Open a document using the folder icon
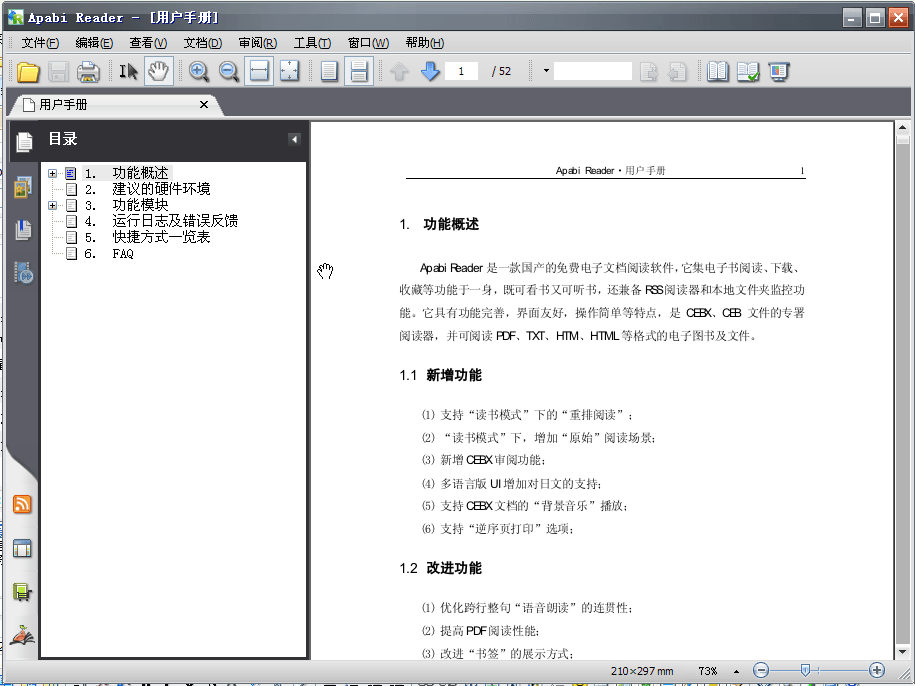This screenshot has width=915, height=686. [27, 71]
